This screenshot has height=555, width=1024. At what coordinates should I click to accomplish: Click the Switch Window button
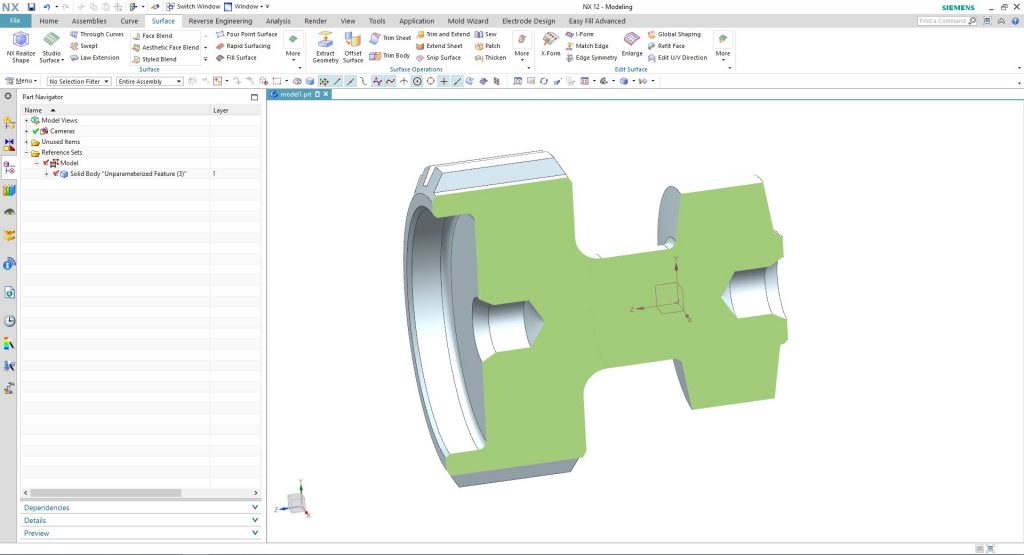(x=192, y=6)
